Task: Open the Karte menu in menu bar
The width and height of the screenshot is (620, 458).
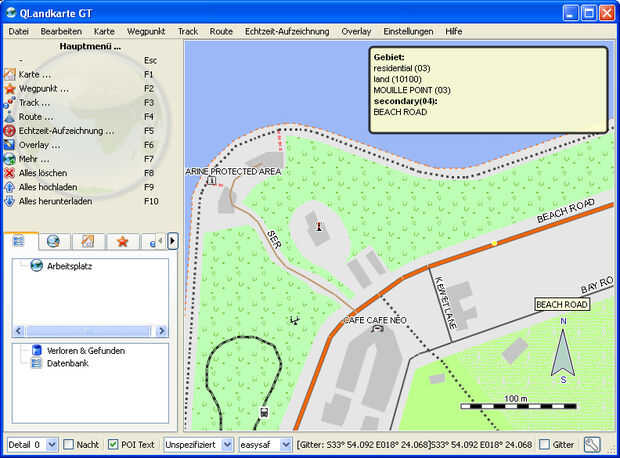Action: (104, 31)
